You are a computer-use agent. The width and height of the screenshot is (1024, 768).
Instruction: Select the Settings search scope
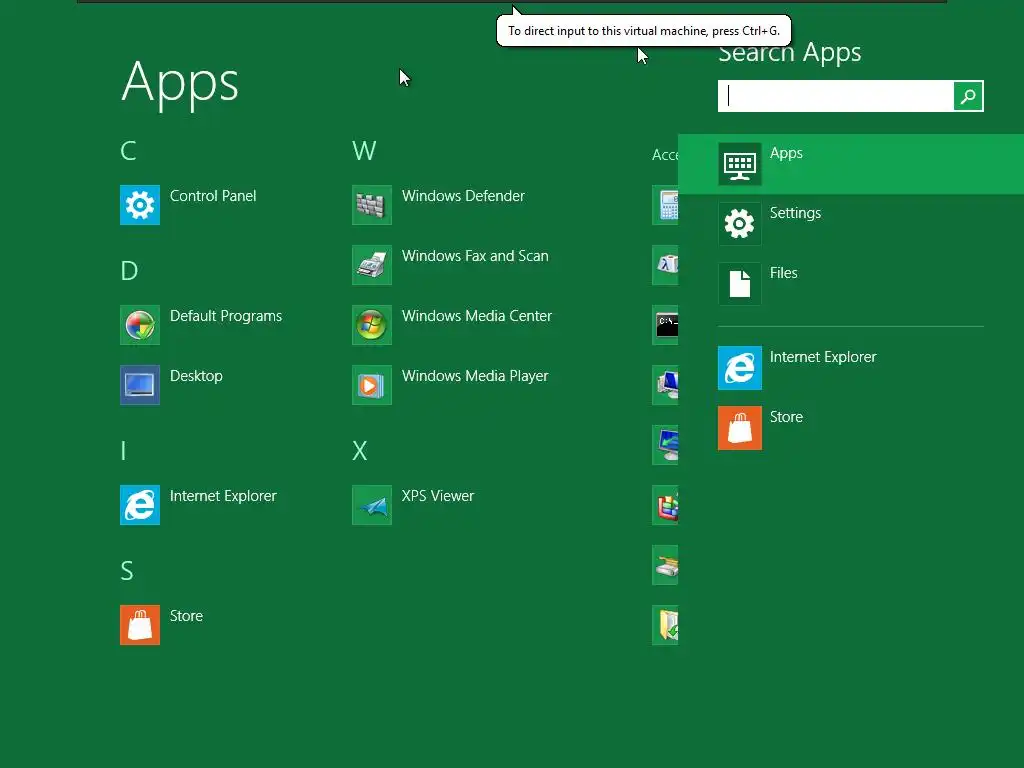(851, 224)
